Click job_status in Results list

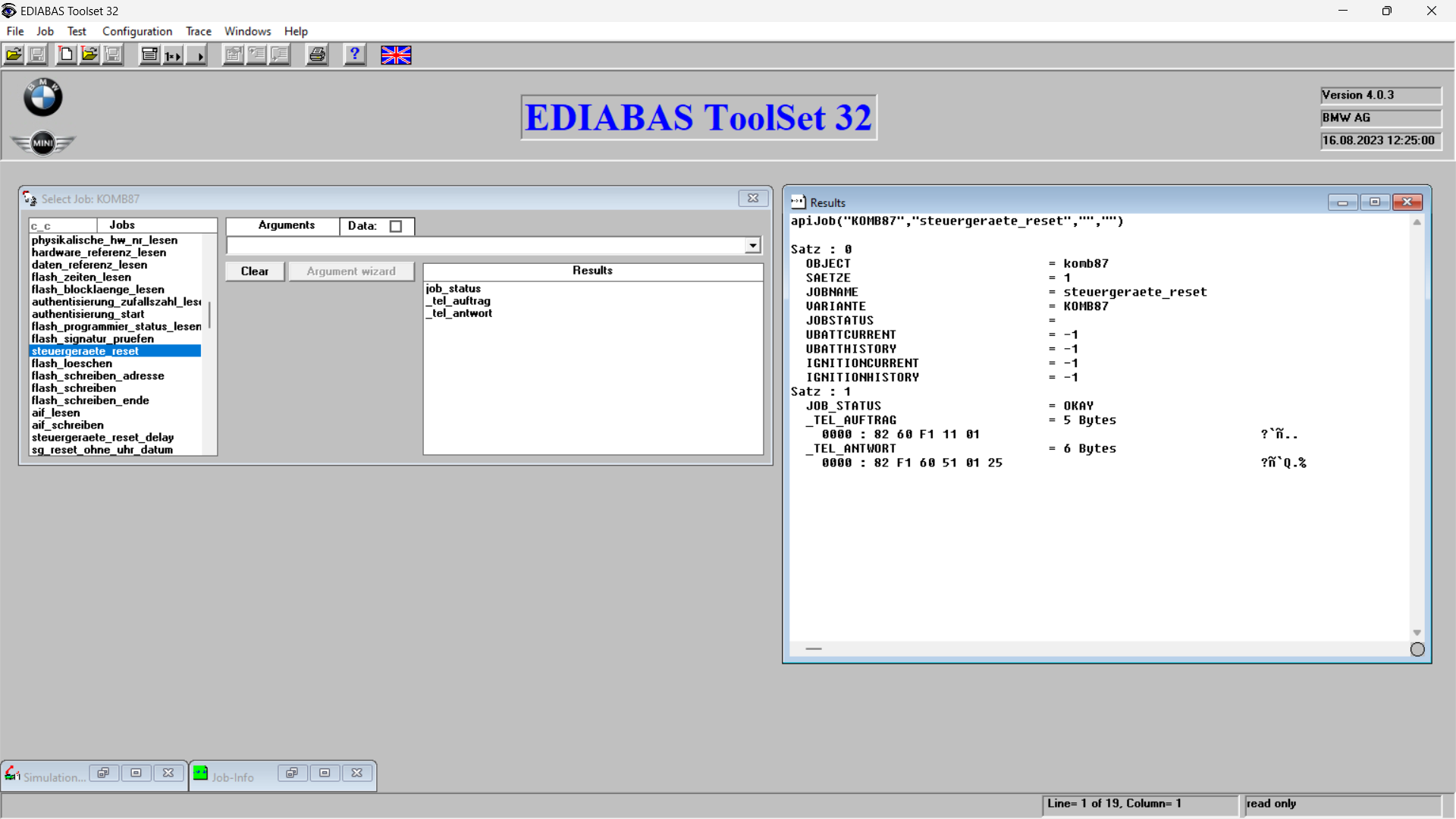453,289
